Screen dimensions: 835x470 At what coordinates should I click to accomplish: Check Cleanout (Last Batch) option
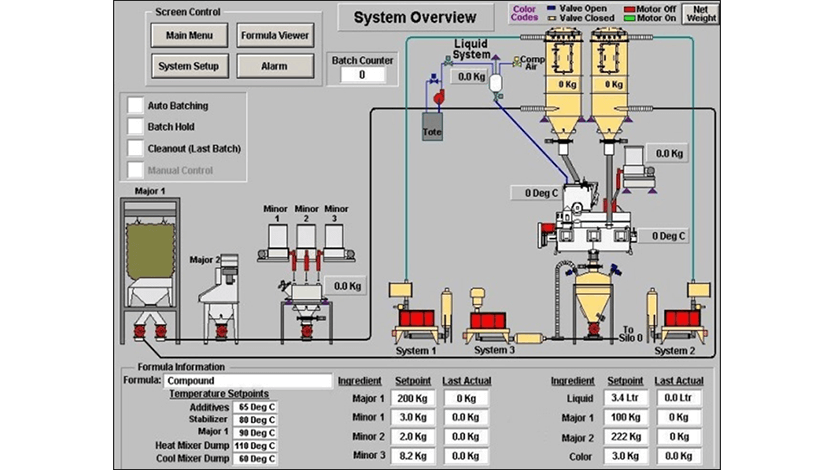click(135, 149)
